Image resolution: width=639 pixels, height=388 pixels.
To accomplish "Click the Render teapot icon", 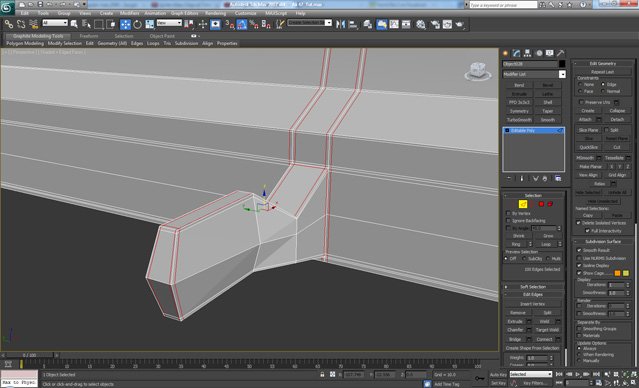I will [x=460, y=24].
